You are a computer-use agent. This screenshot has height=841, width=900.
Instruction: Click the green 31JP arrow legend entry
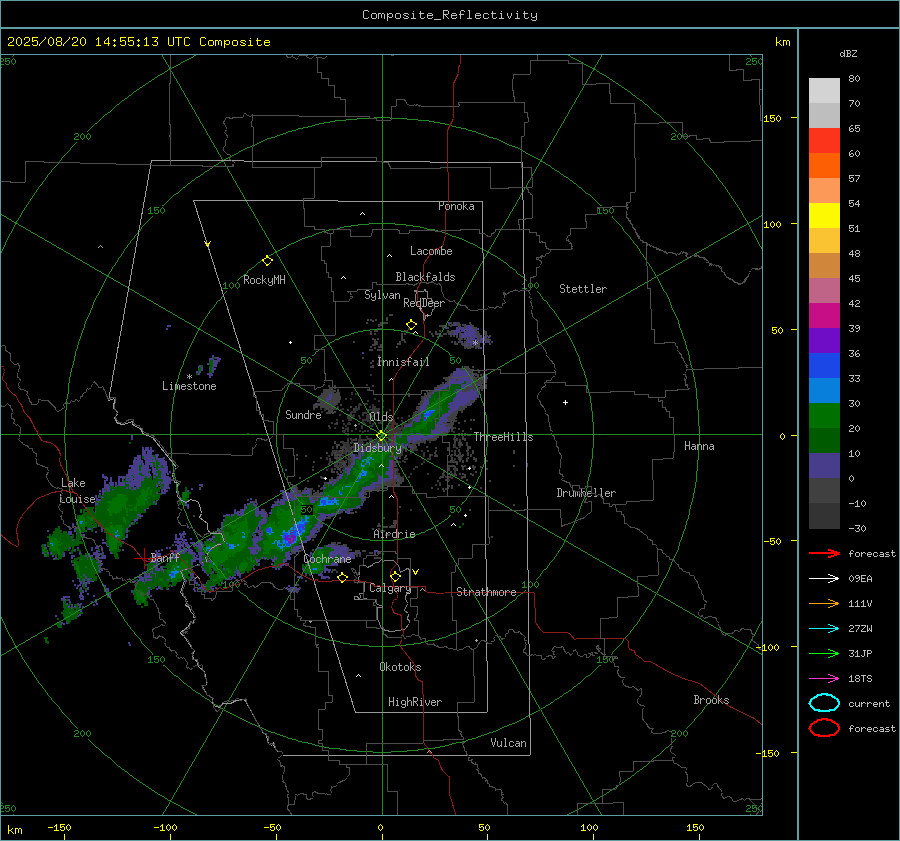click(824, 653)
